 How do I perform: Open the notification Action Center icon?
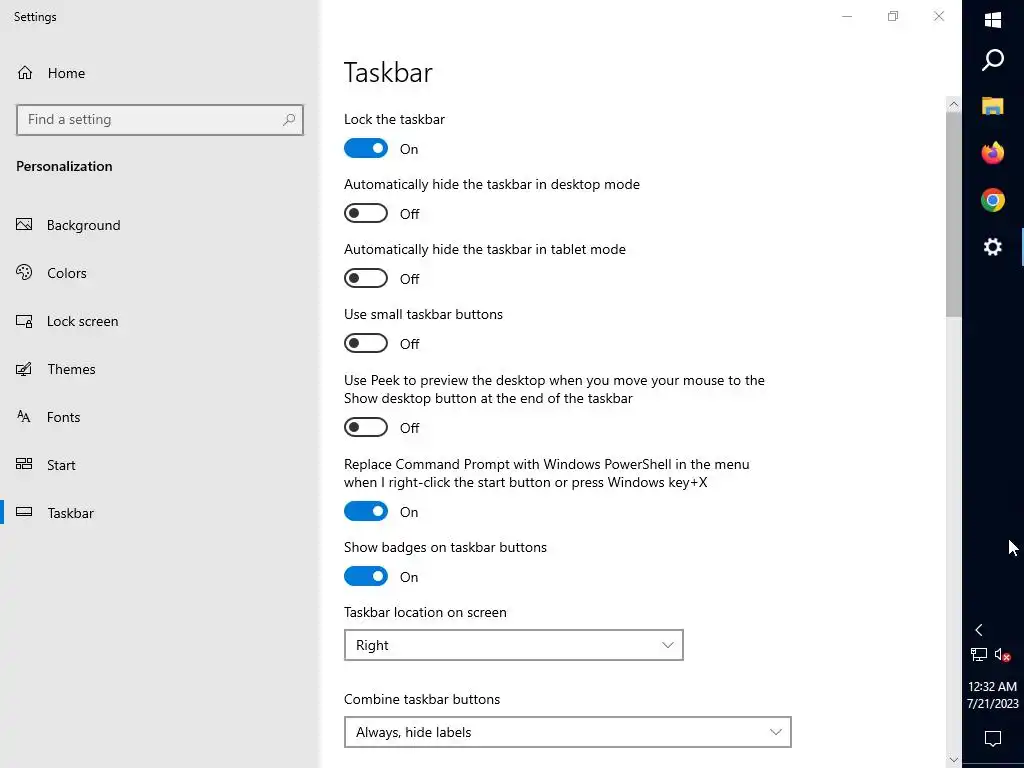(x=993, y=739)
